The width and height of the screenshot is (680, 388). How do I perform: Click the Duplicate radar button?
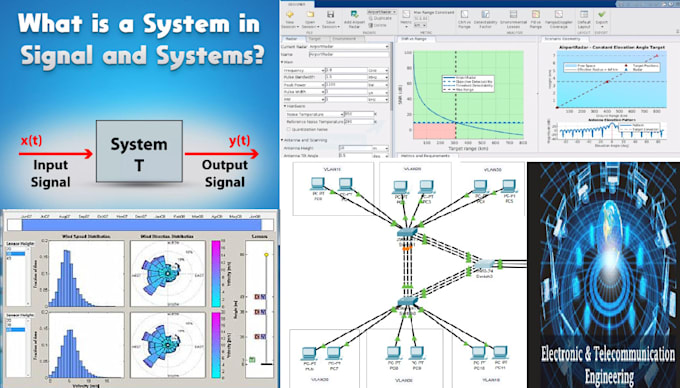[x=380, y=19]
